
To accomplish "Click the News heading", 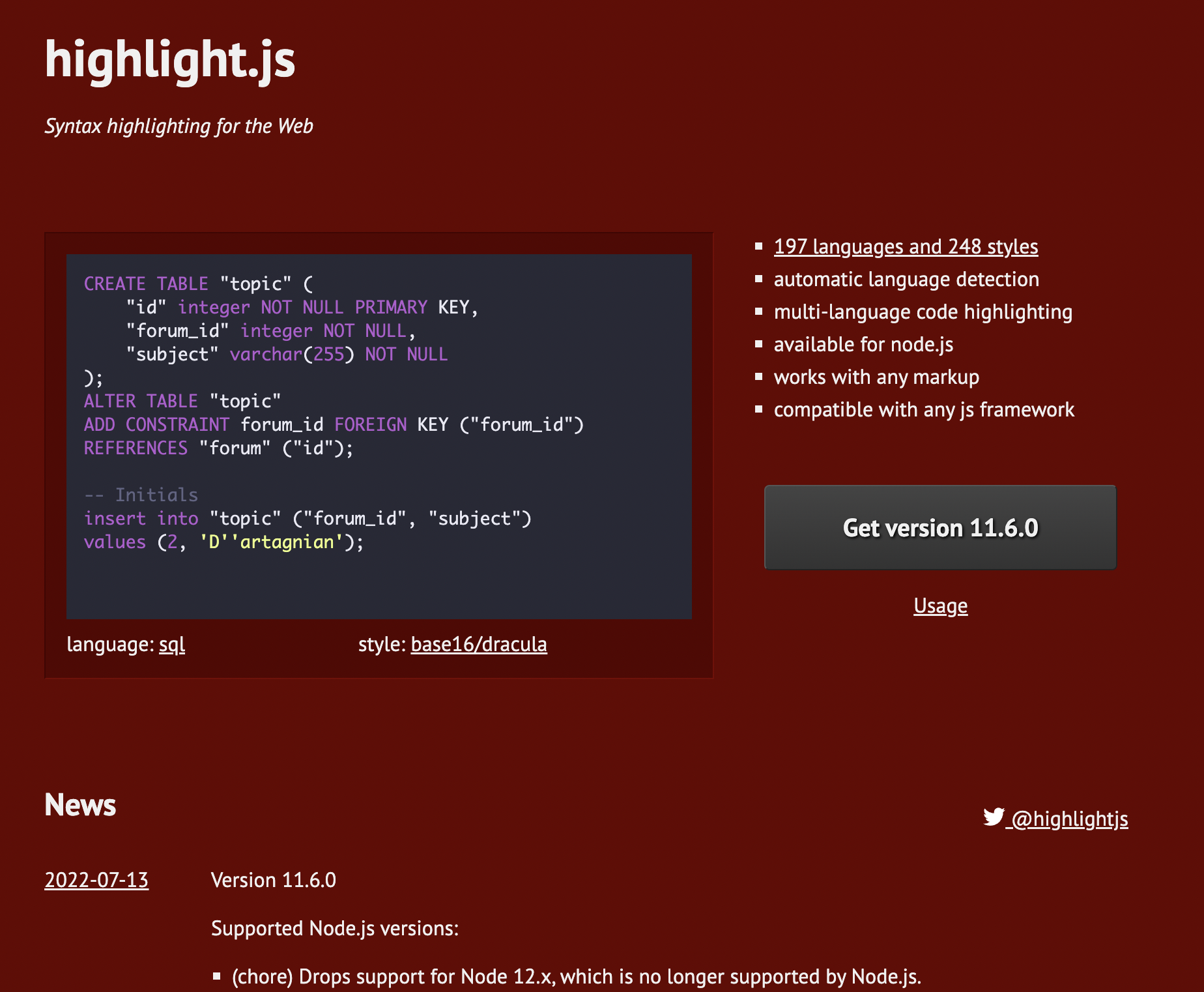I will tap(80, 805).
